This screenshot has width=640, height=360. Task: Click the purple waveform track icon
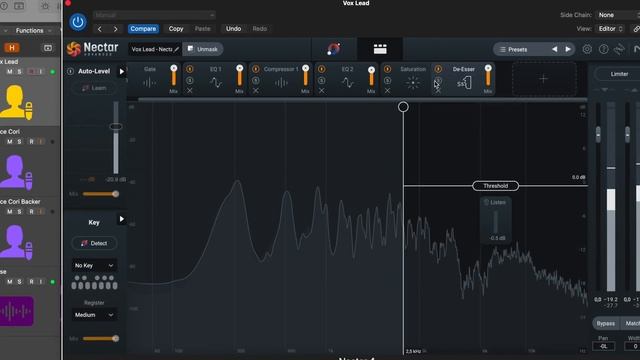[x=16, y=311]
